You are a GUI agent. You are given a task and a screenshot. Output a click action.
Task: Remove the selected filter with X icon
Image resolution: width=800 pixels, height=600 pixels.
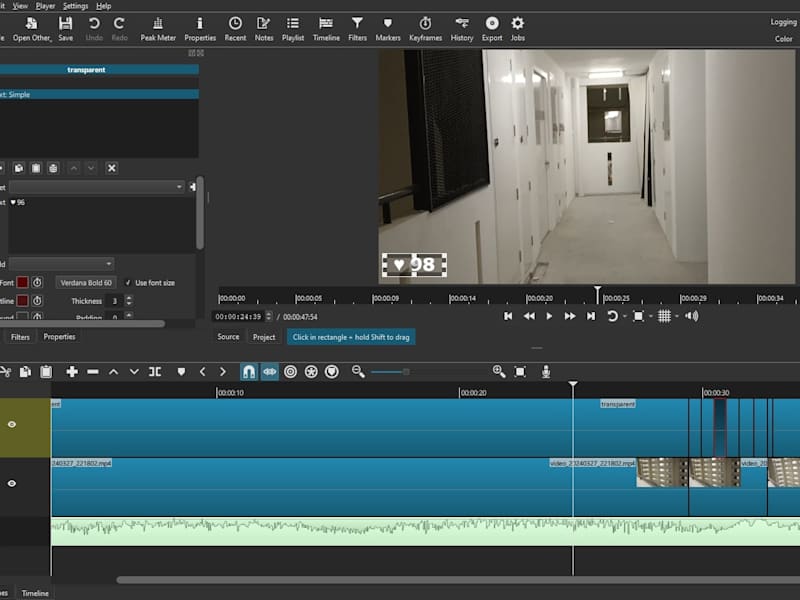click(112, 168)
